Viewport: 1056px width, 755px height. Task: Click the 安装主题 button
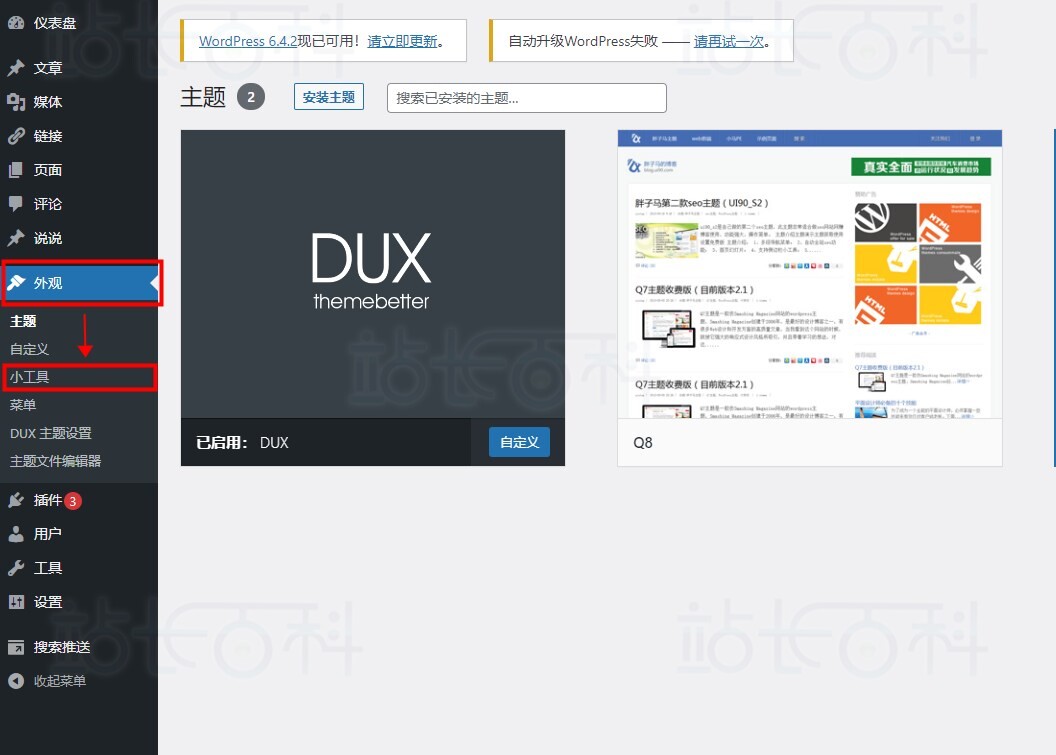[329, 97]
